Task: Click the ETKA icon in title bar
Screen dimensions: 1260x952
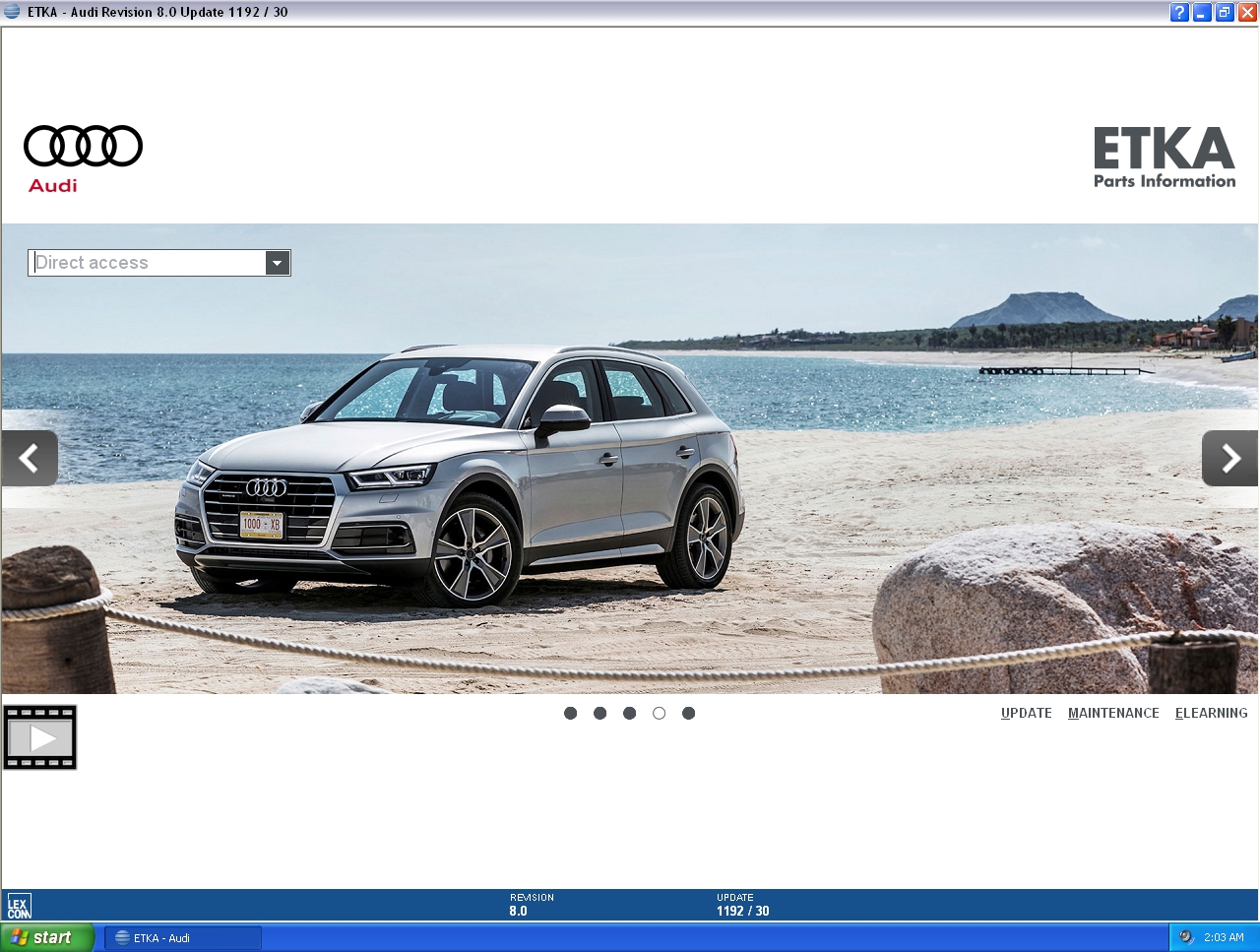Action: coord(12,12)
